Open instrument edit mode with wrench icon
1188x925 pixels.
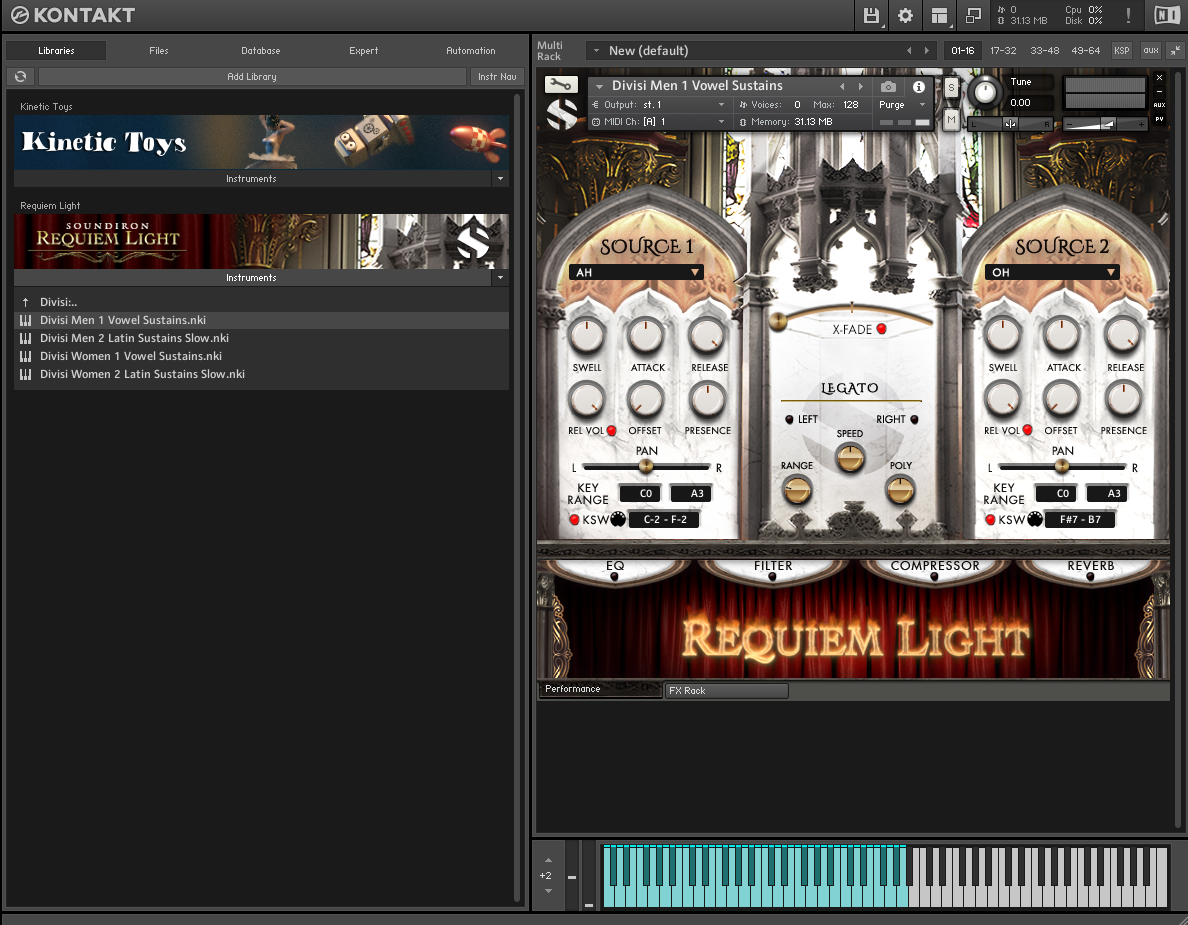click(561, 85)
